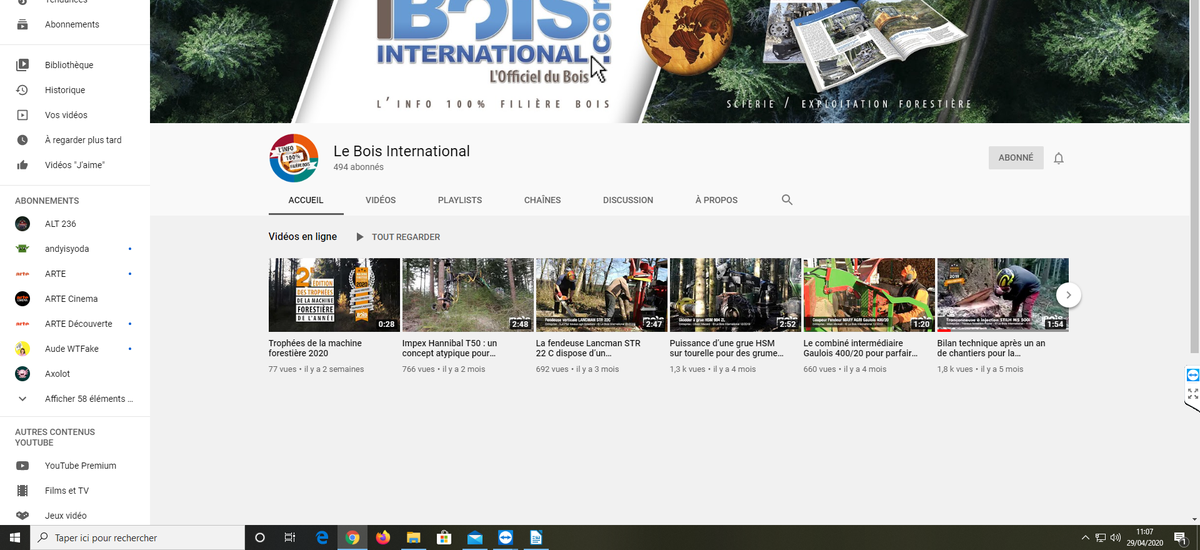The height and width of the screenshot is (550, 1200).
Task: Open the Impex Hannibal T50 video thumbnail
Action: click(x=468, y=295)
